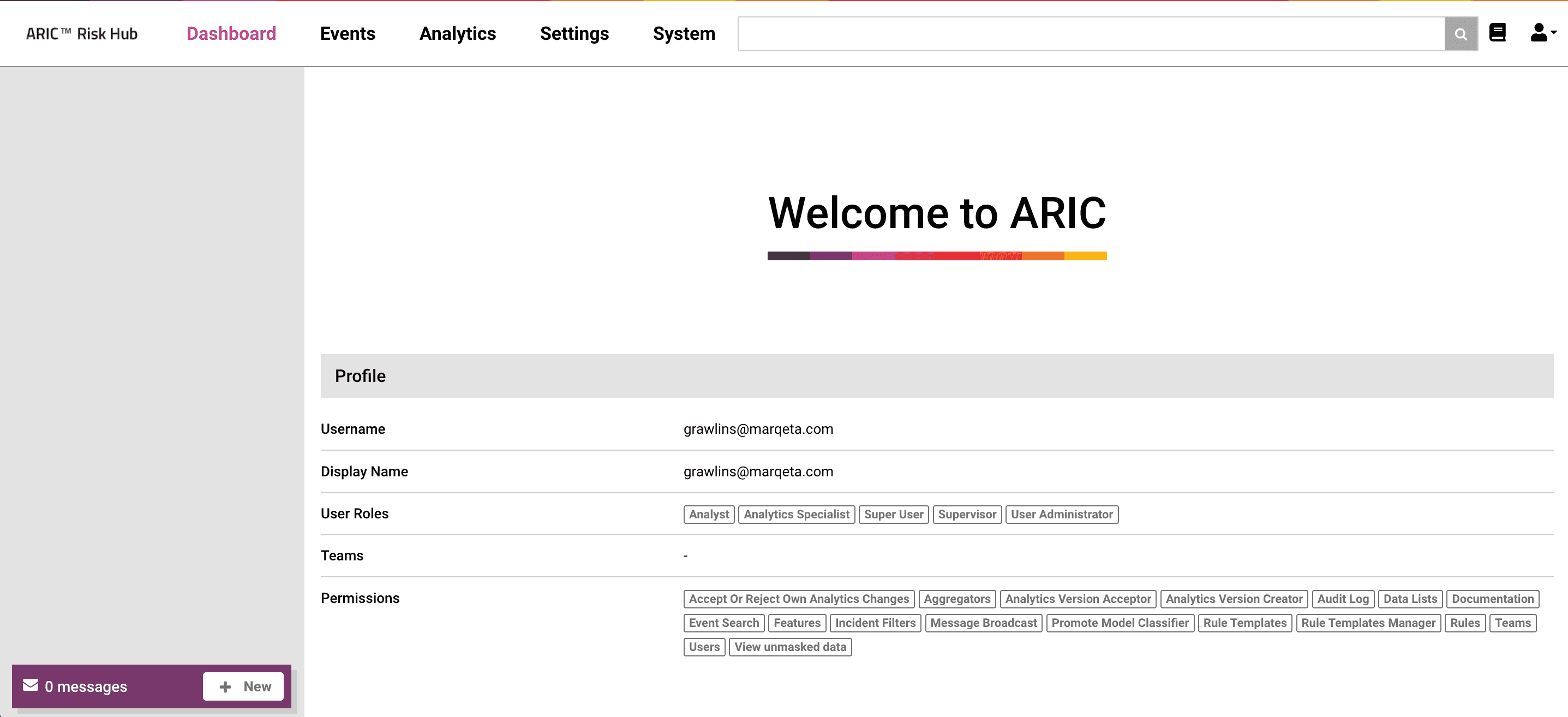This screenshot has width=1568, height=717.
Task: Go to the Events menu
Action: click(x=348, y=33)
